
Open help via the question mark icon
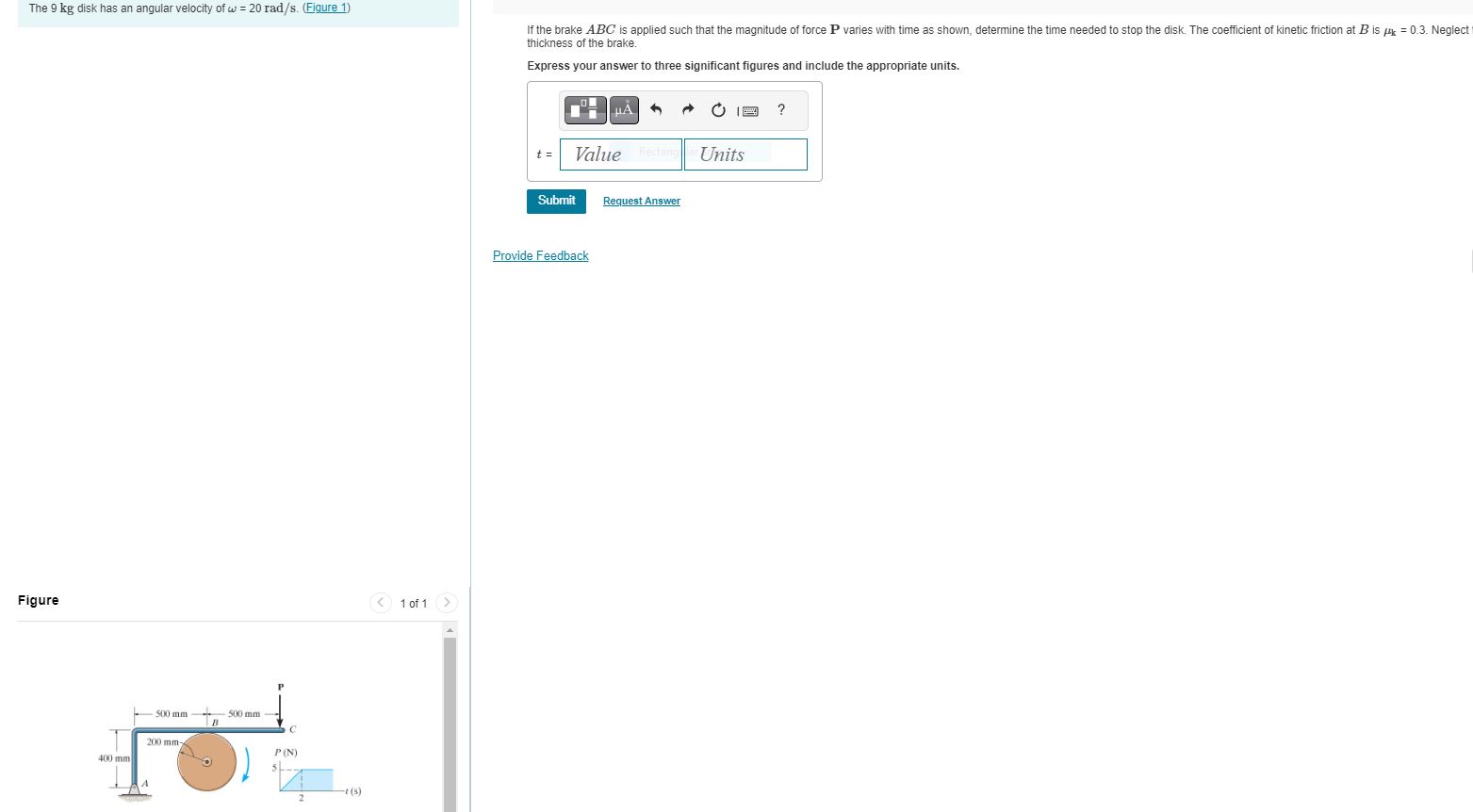pos(780,110)
